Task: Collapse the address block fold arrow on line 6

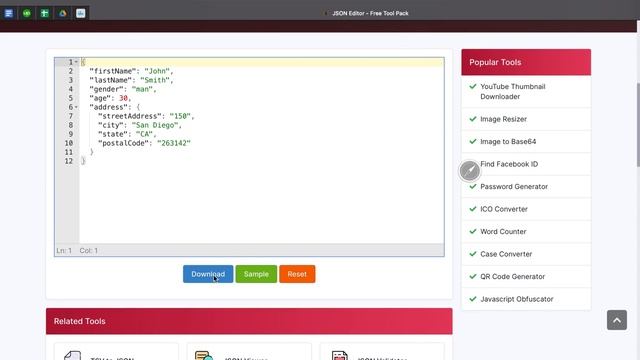Action: [76, 107]
